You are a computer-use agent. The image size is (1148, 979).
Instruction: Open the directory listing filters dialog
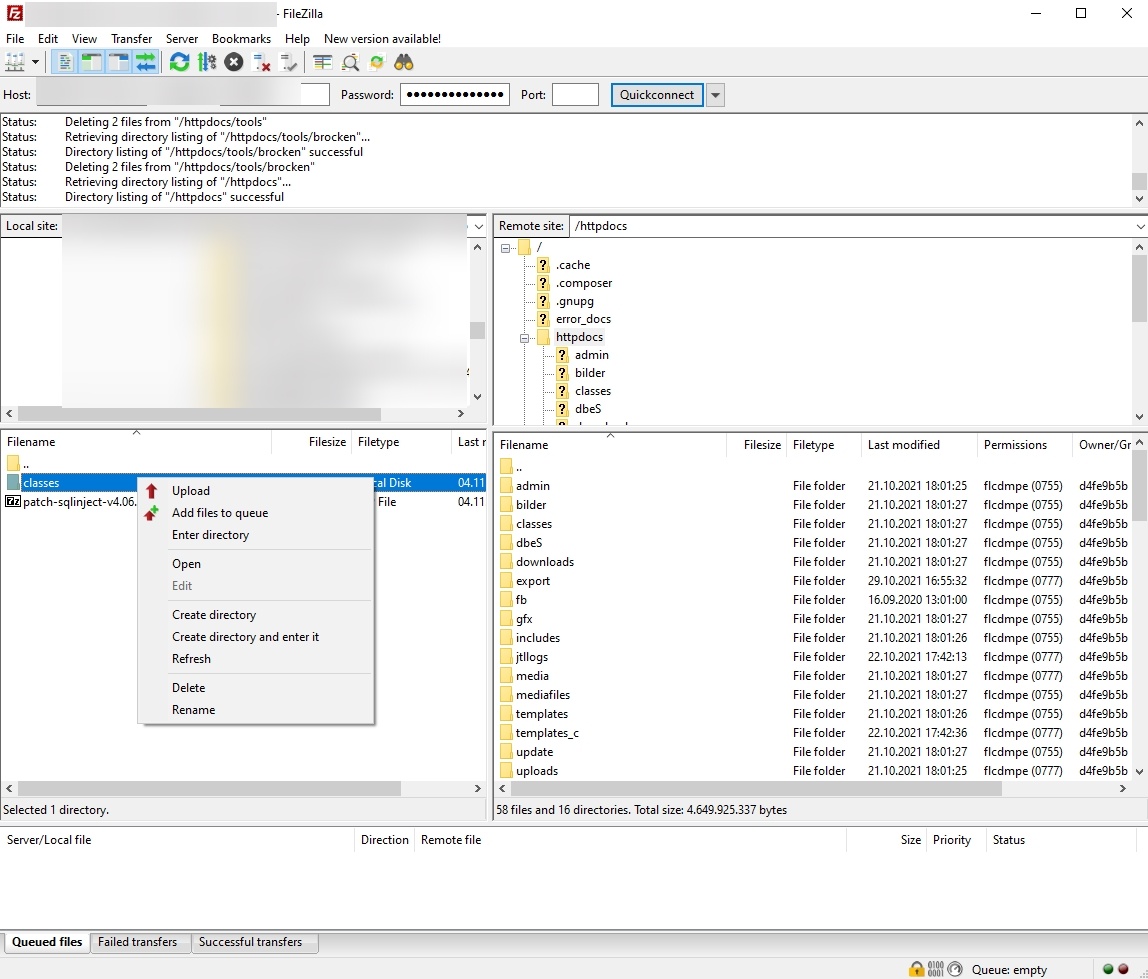322,62
